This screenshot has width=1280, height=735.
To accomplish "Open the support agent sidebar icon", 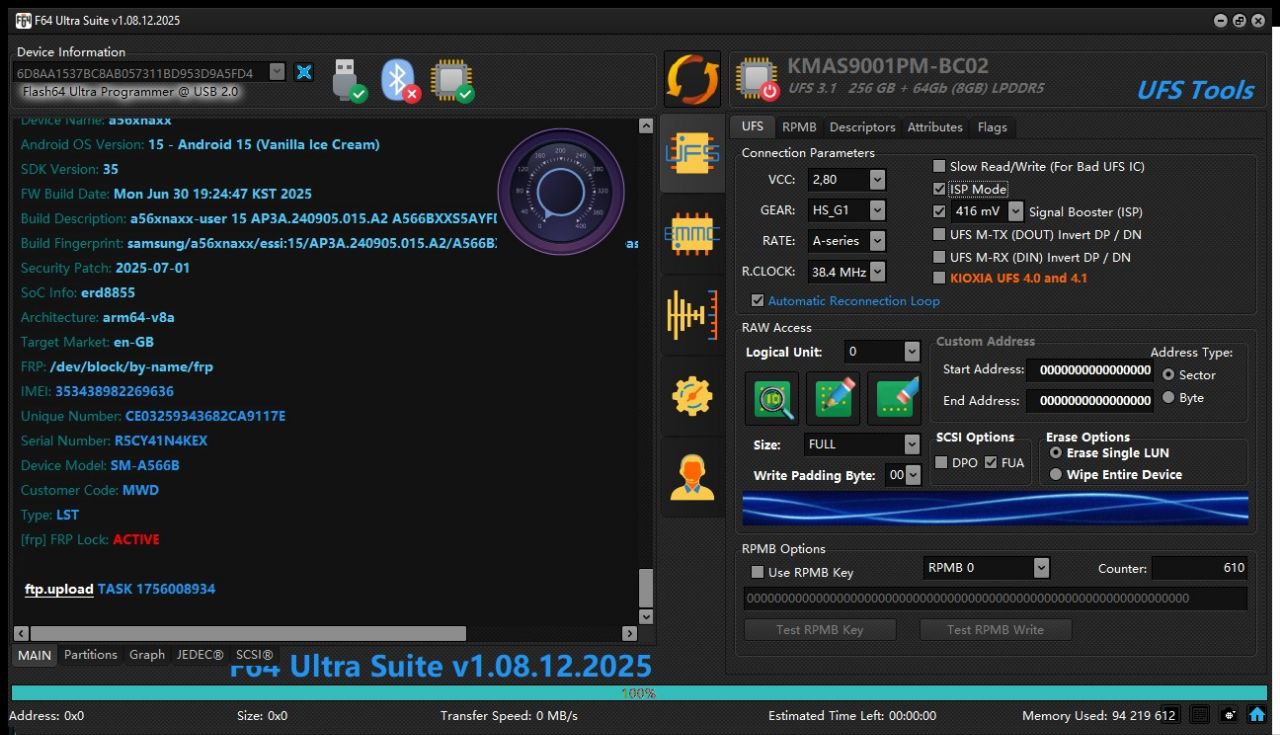I will click(x=692, y=477).
